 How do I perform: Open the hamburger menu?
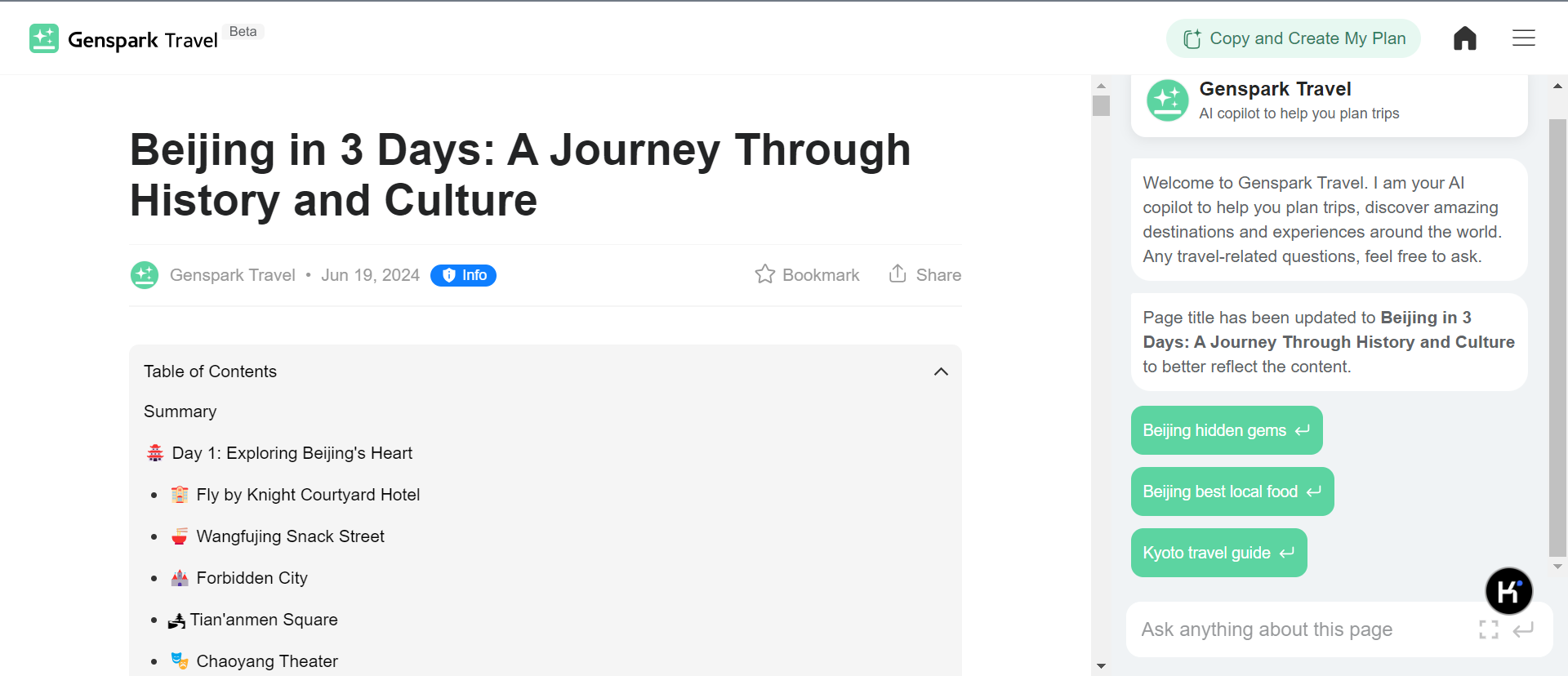coord(1523,38)
